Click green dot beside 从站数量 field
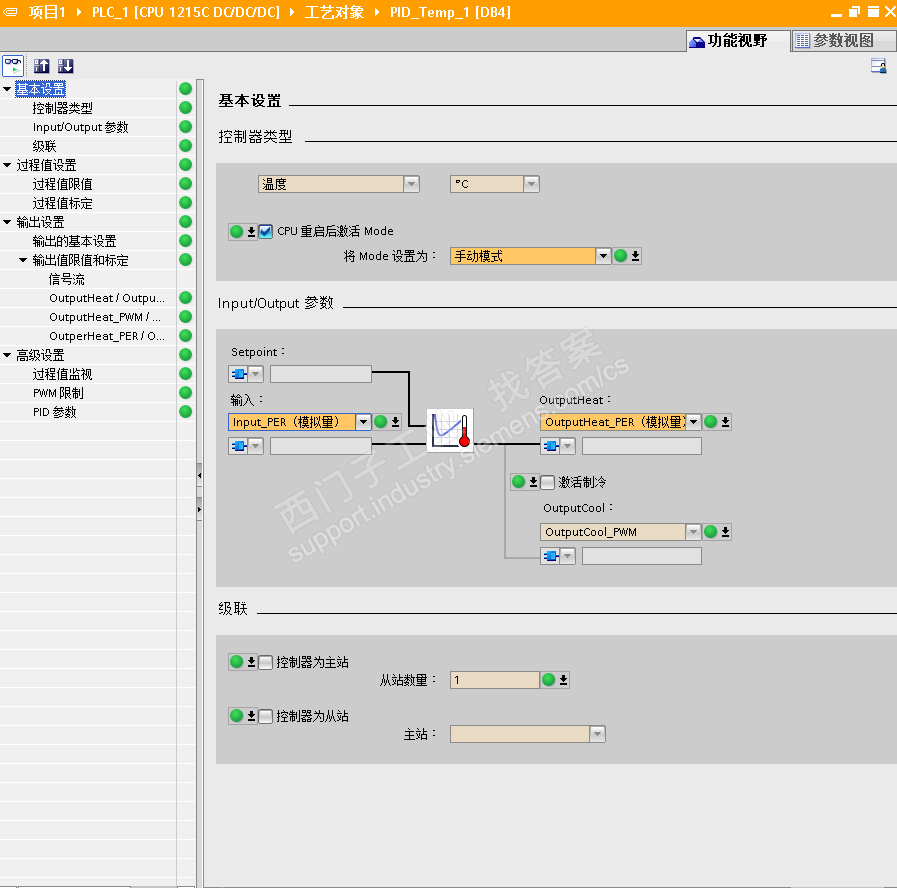 click(x=548, y=679)
